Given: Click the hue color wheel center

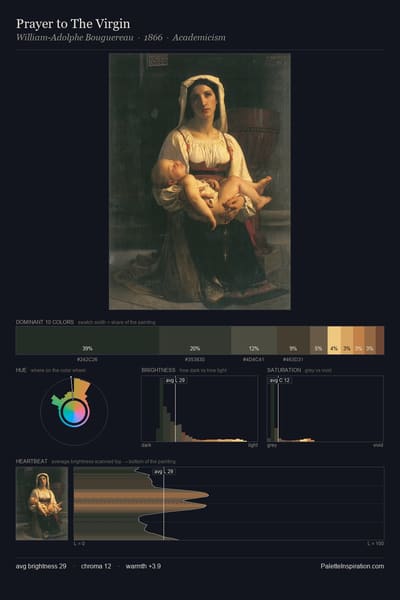Looking at the screenshot, I should pyautogui.click(x=74, y=412).
